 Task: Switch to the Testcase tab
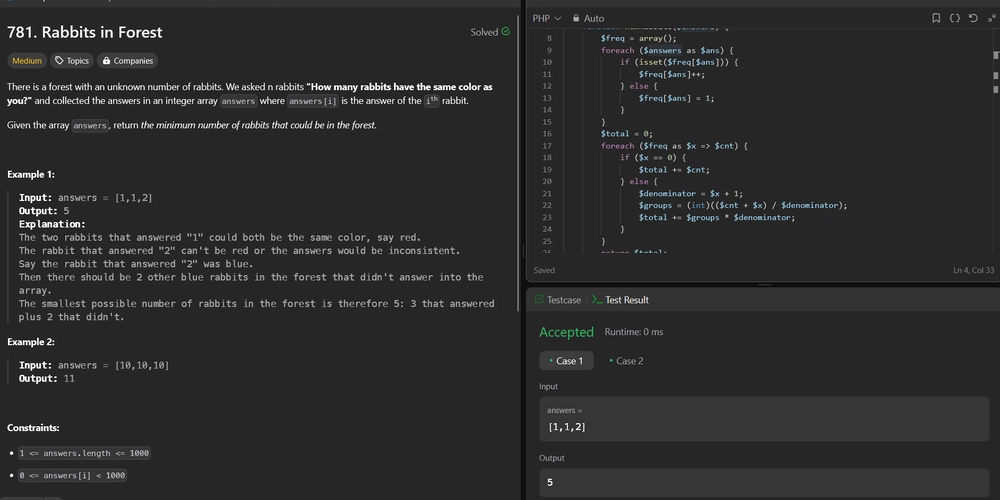tap(558, 300)
